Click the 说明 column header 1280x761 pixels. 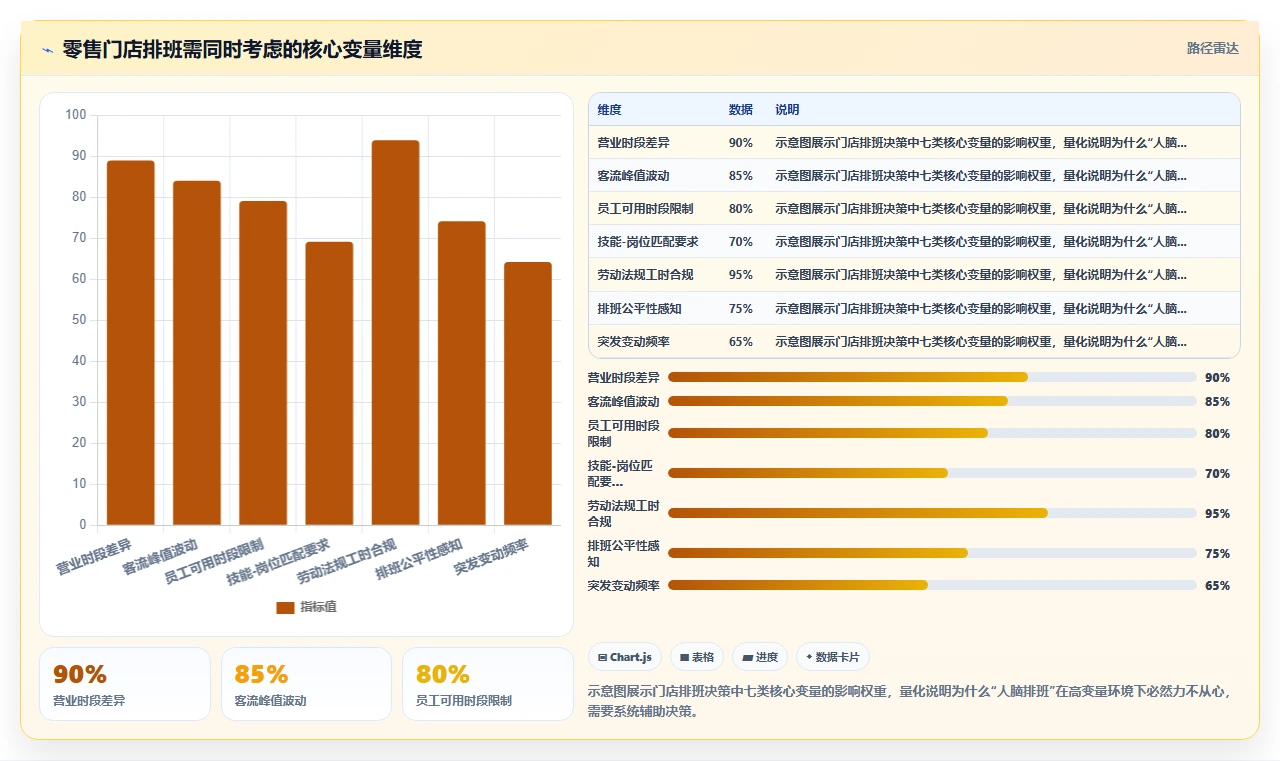787,110
